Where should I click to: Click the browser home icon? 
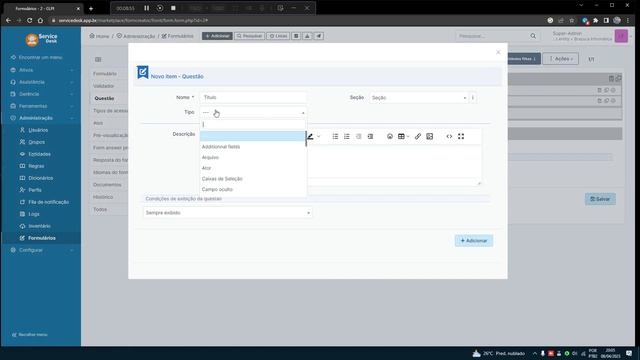click(40, 20)
